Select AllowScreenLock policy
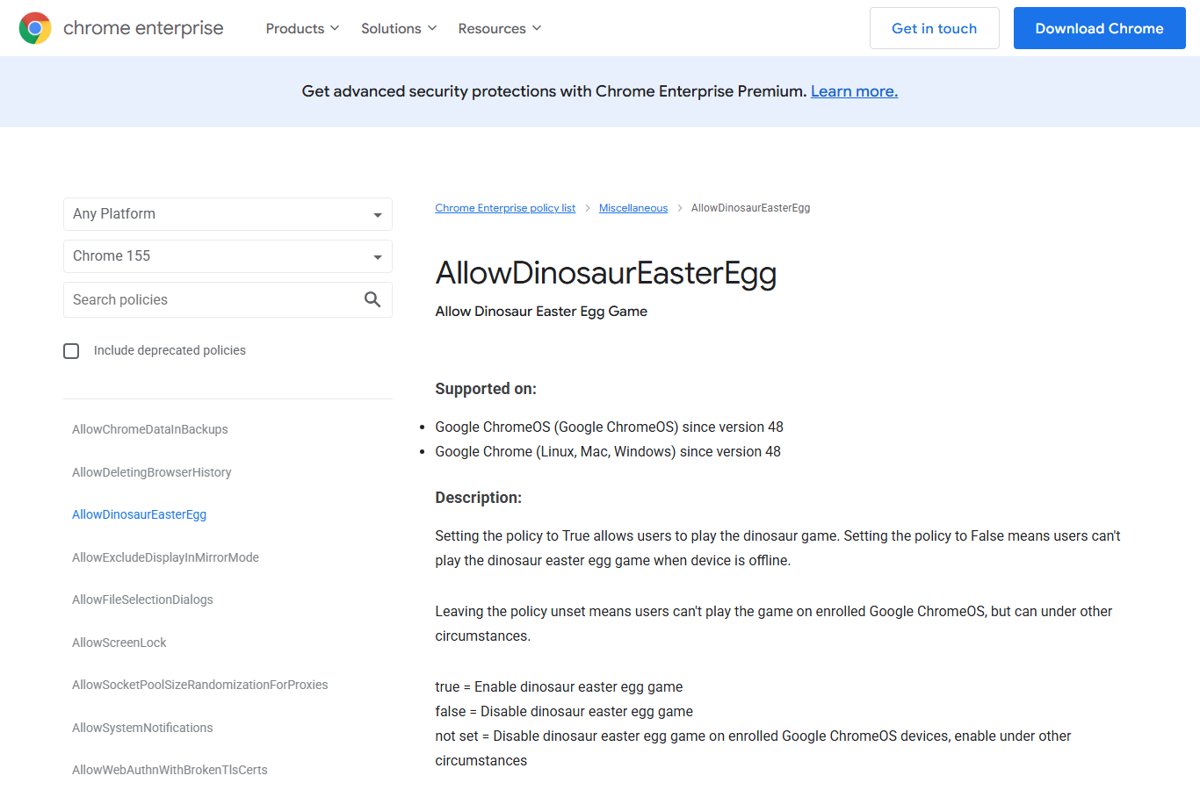 (119, 642)
